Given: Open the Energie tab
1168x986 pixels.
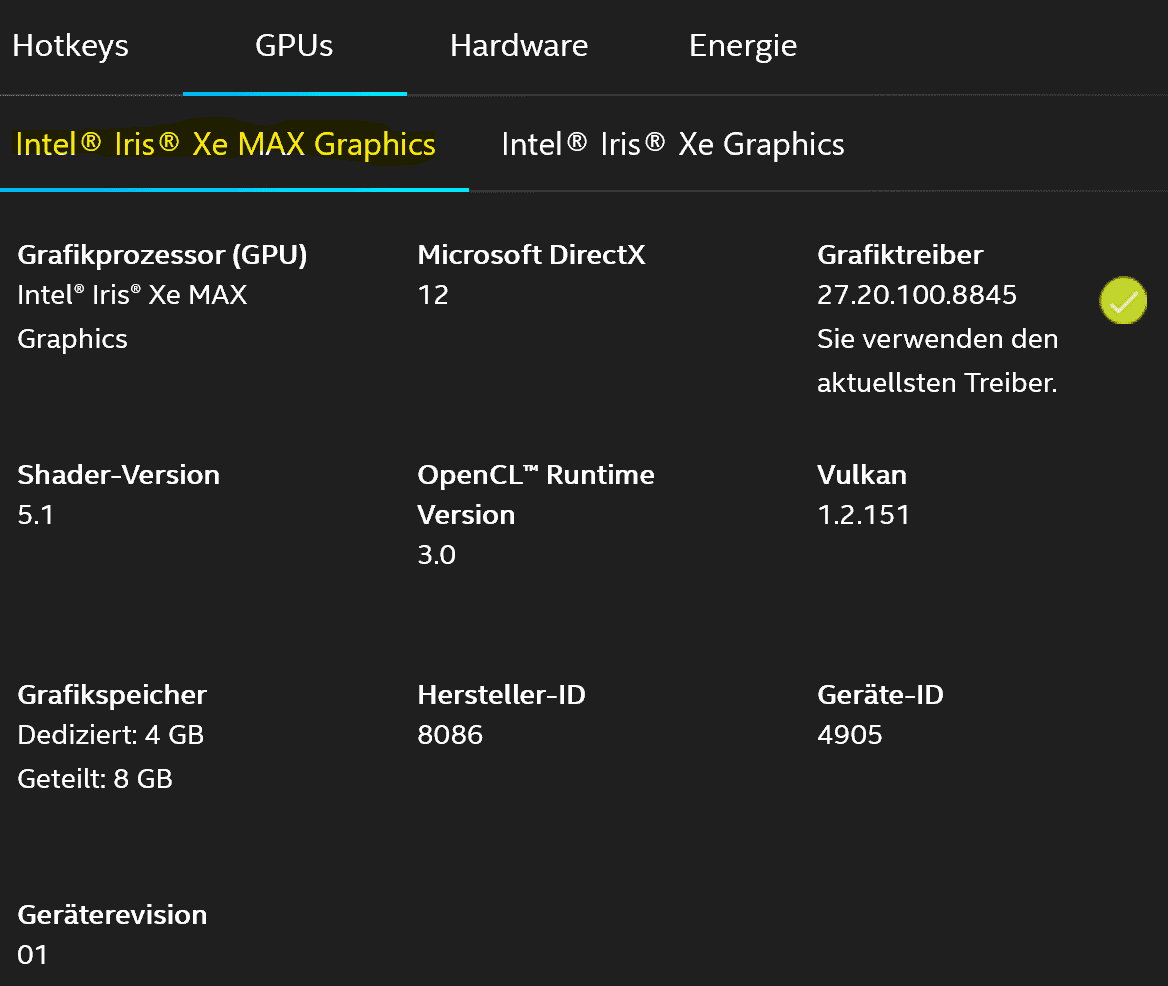Looking at the screenshot, I should tap(743, 46).
